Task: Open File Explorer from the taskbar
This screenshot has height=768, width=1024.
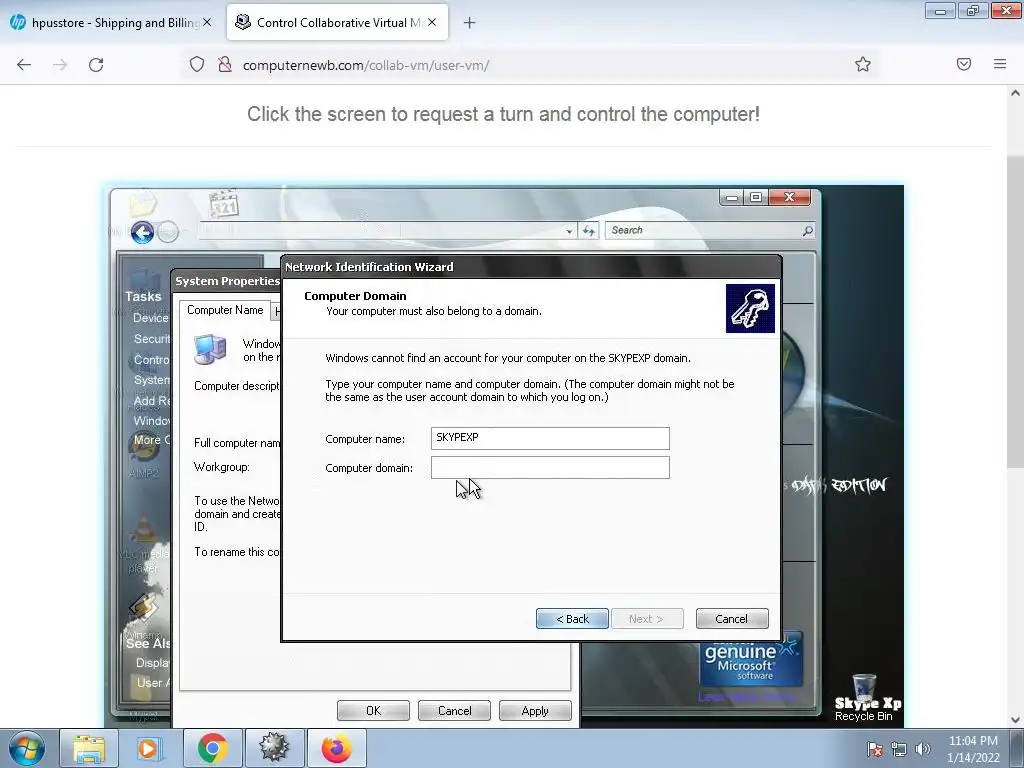Action: click(x=89, y=748)
